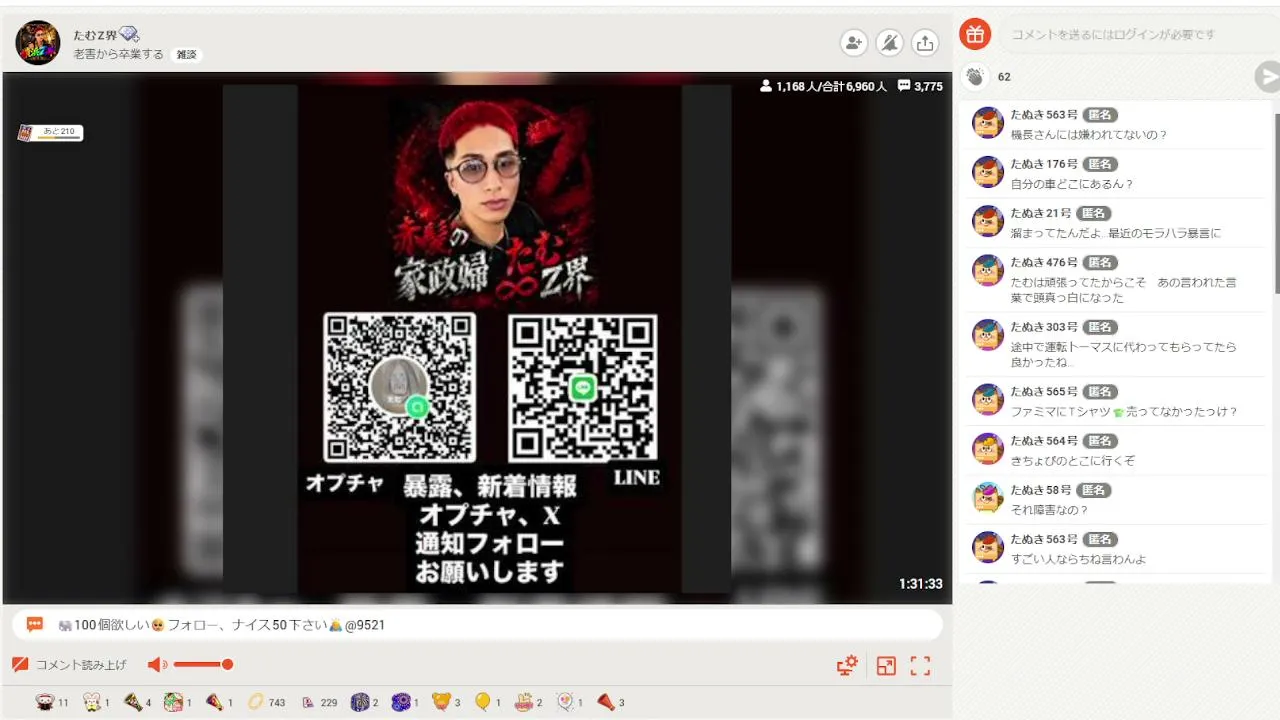The image size is (1280, 720).
Task: Choose the blue round gift with count 2
Action: pos(364,702)
